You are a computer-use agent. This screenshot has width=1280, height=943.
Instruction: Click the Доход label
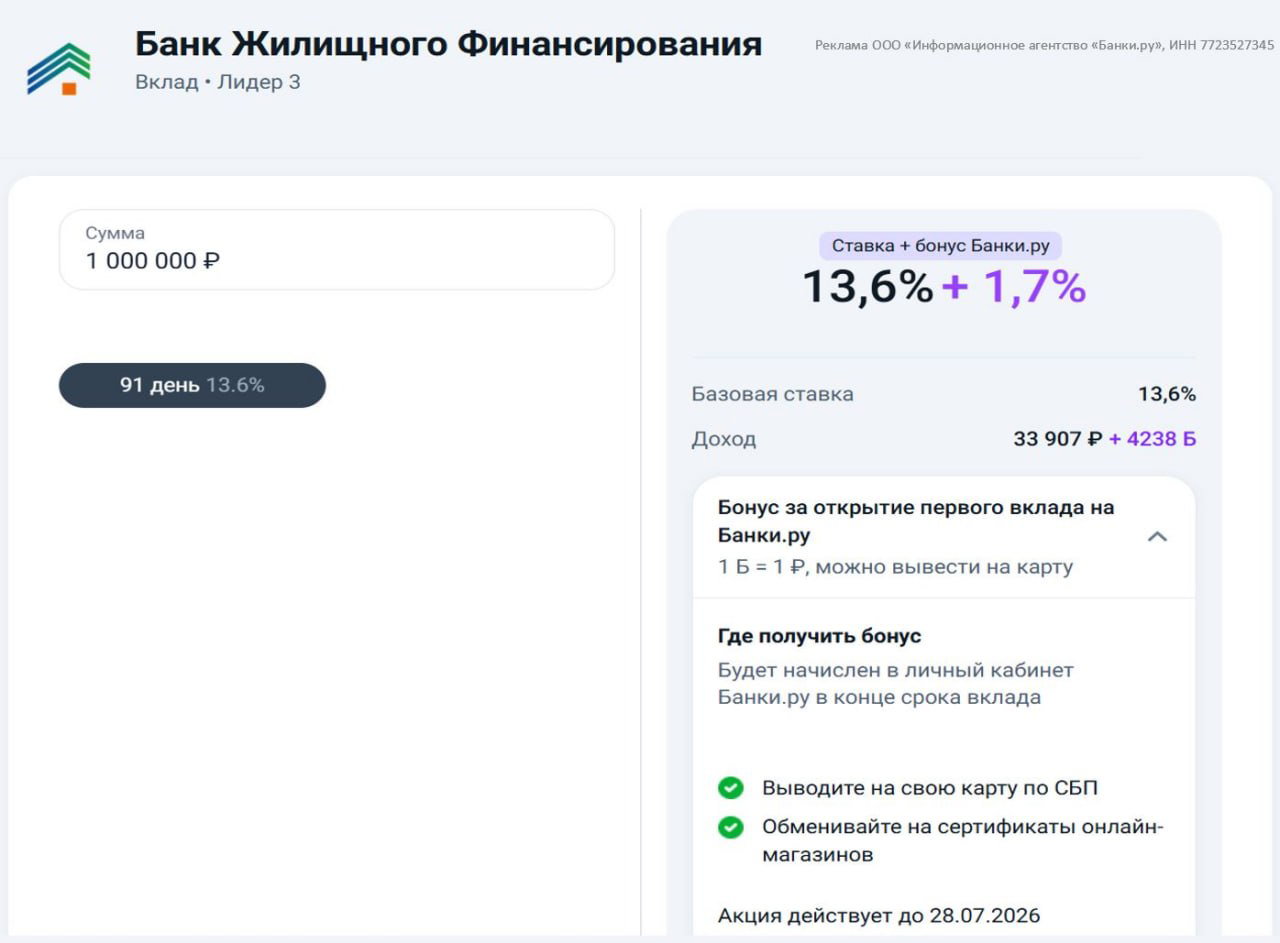pyautogui.click(x=724, y=439)
